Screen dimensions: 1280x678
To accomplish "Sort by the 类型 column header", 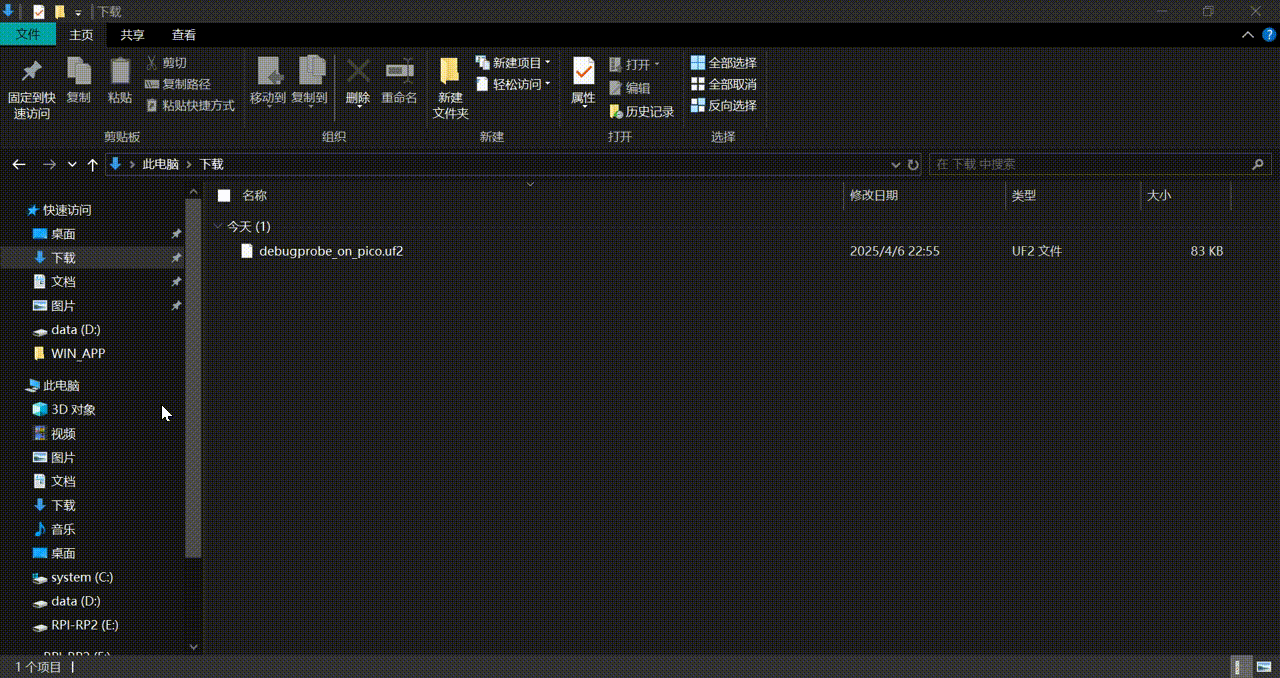I will 1023,196.
